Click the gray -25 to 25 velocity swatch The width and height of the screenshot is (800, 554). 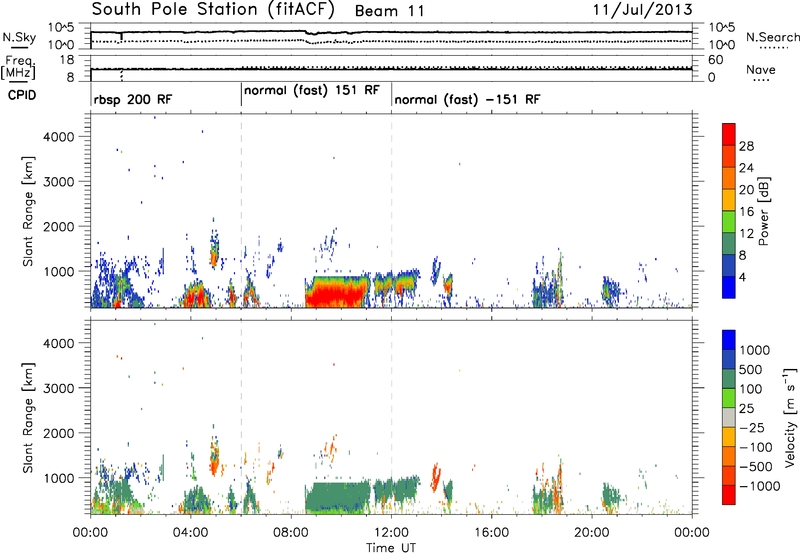(x=729, y=418)
